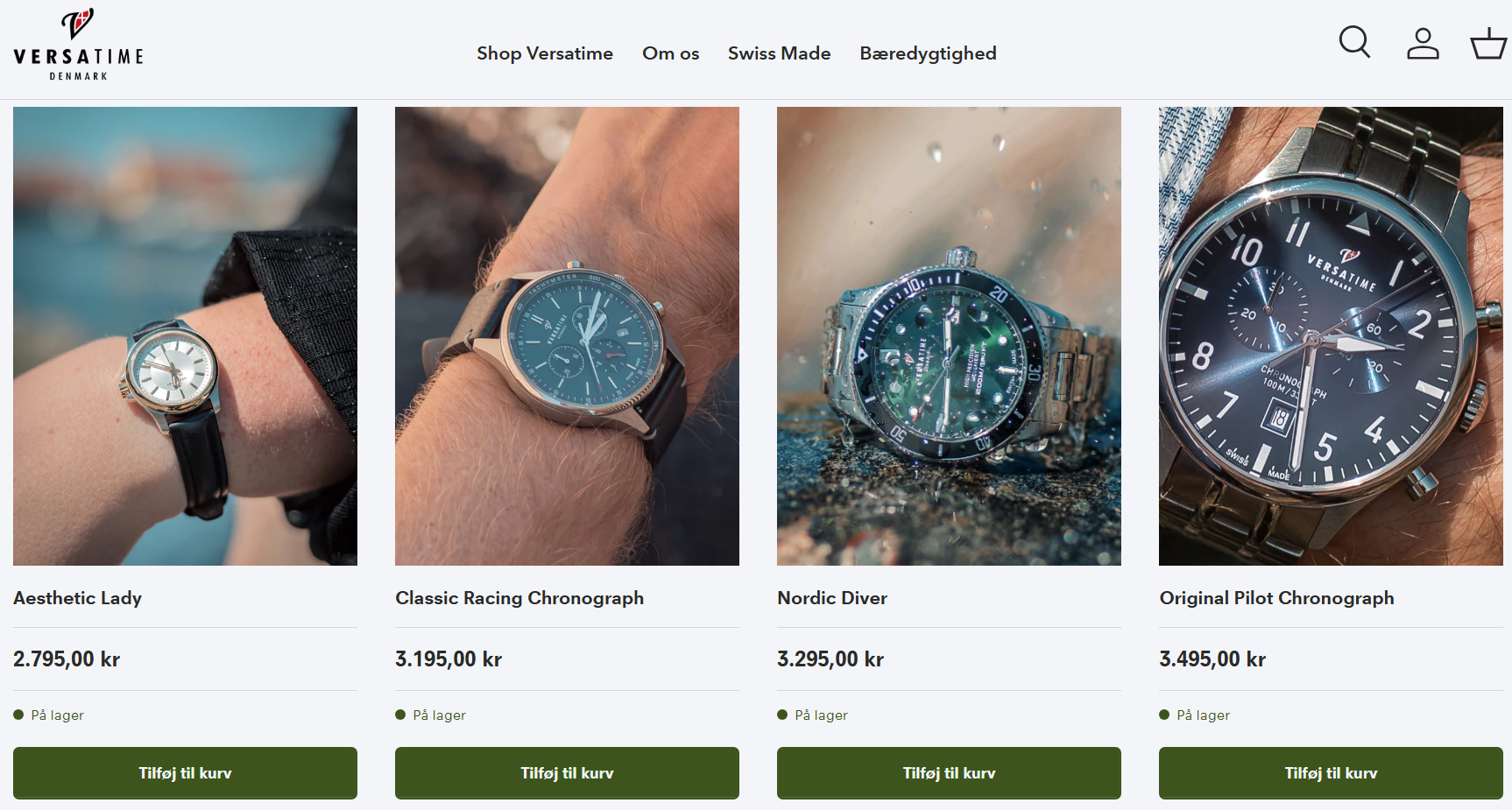
Task: Open the search magnifier icon
Action: [x=1354, y=42]
